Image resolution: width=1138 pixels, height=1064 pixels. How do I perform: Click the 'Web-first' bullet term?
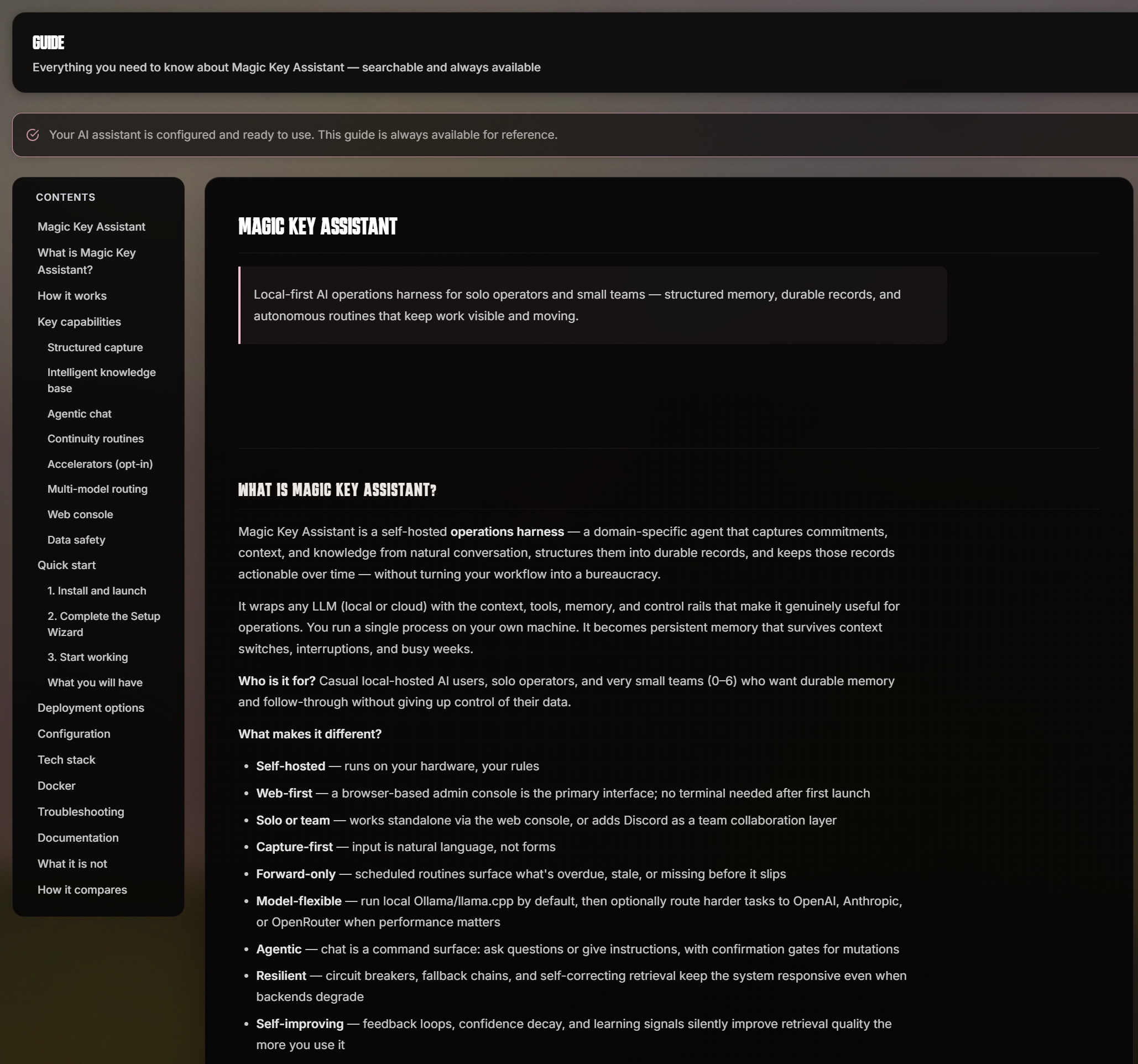[284, 793]
